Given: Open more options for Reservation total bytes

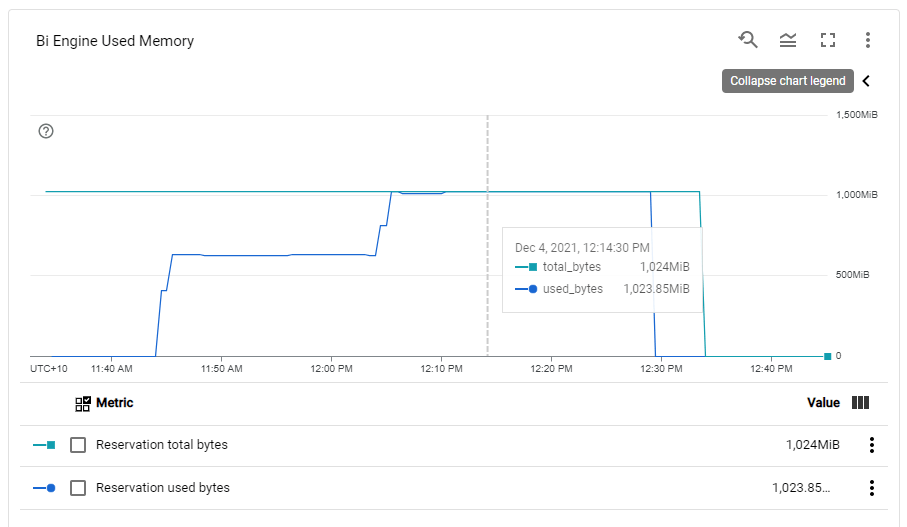Looking at the screenshot, I should pos(872,445).
